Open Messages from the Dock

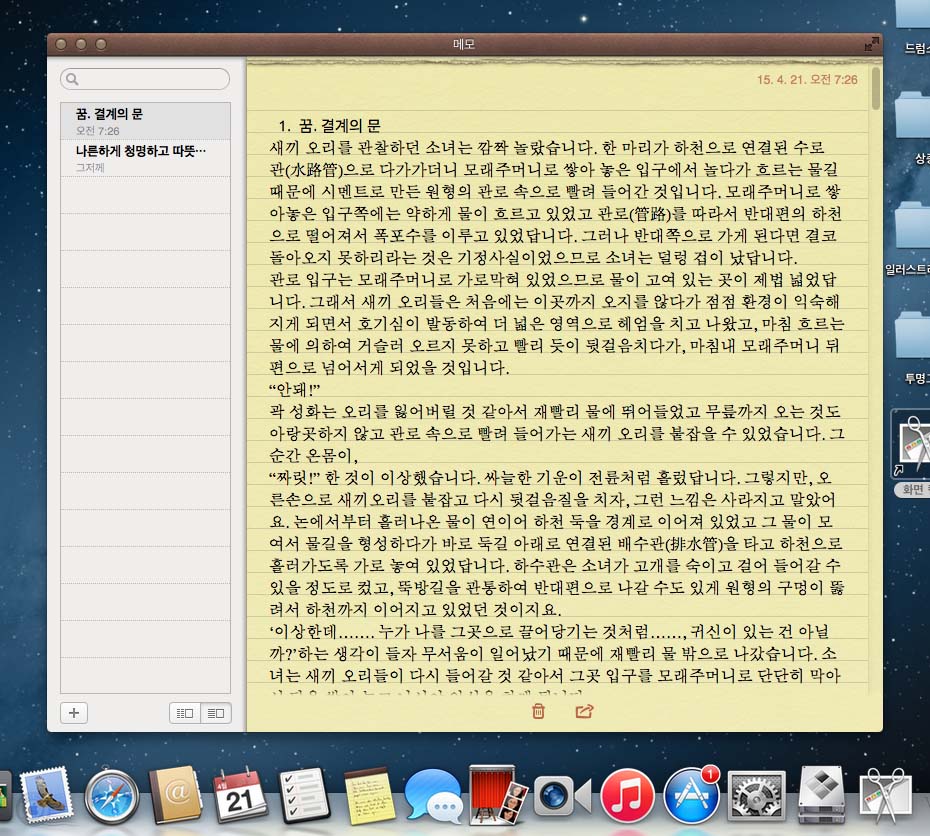[x=434, y=797]
